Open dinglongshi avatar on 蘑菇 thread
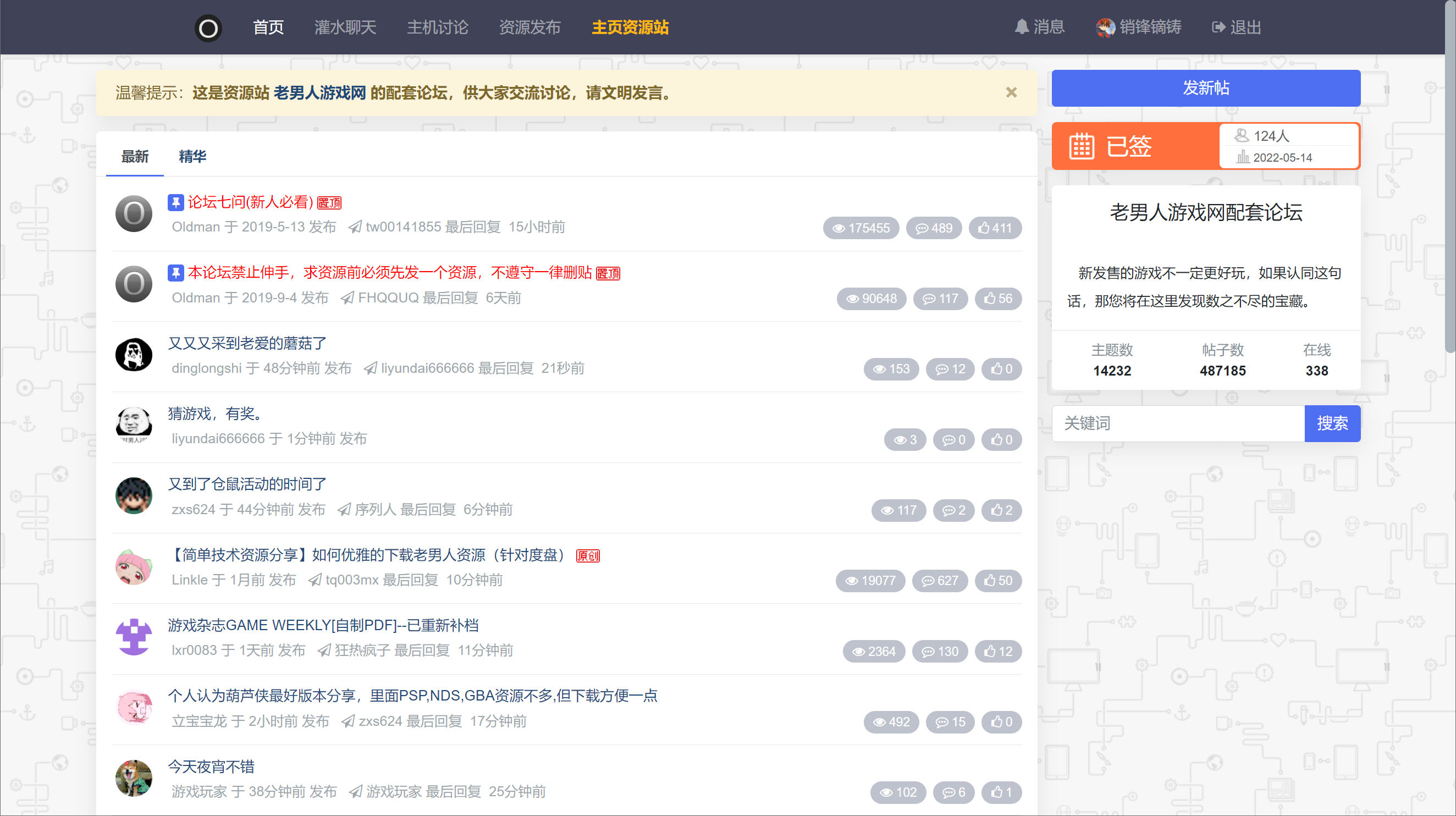Viewport: 1456px width, 816px height. [x=134, y=355]
